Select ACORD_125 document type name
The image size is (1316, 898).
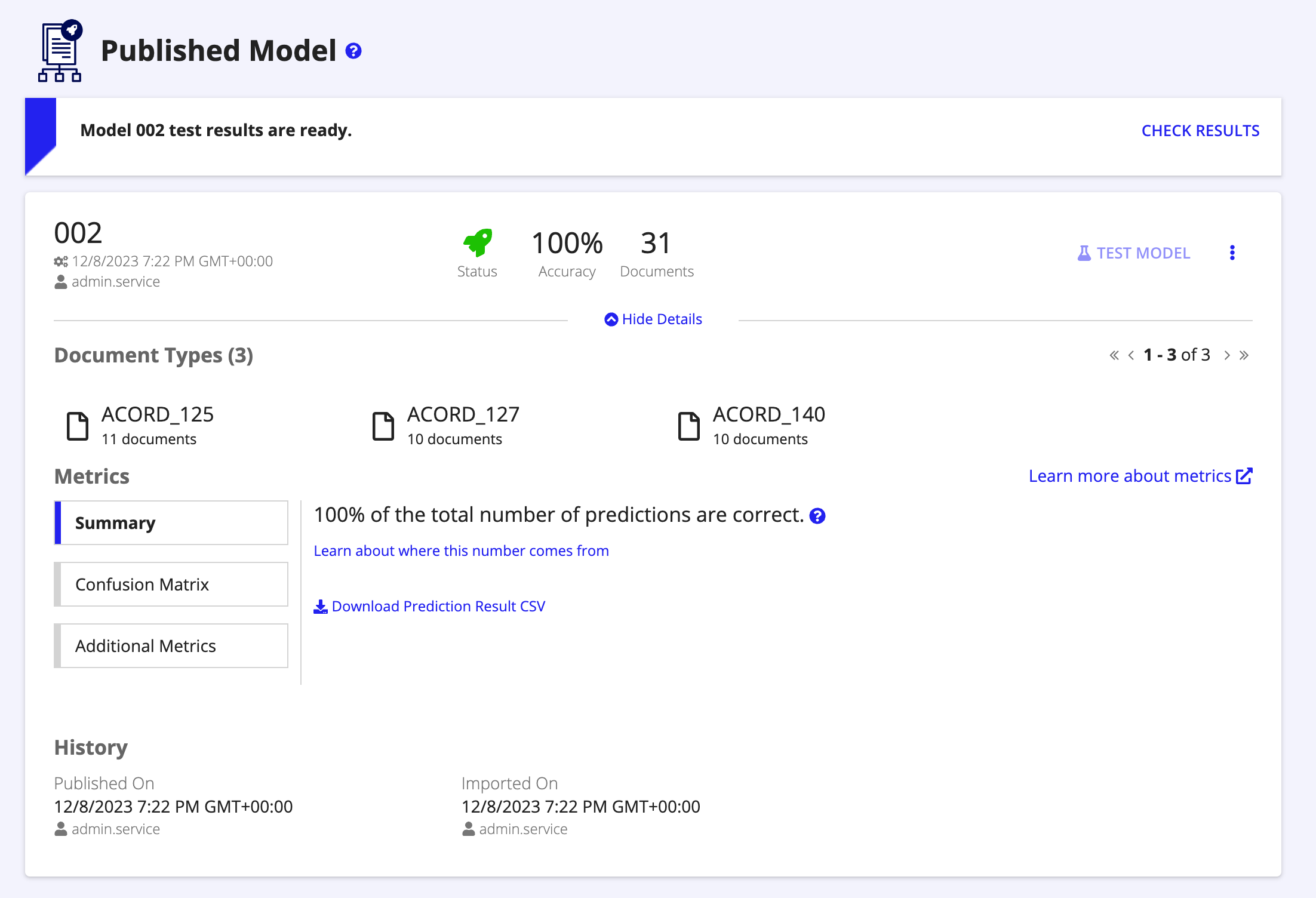pyautogui.click(x=158, y=414)
